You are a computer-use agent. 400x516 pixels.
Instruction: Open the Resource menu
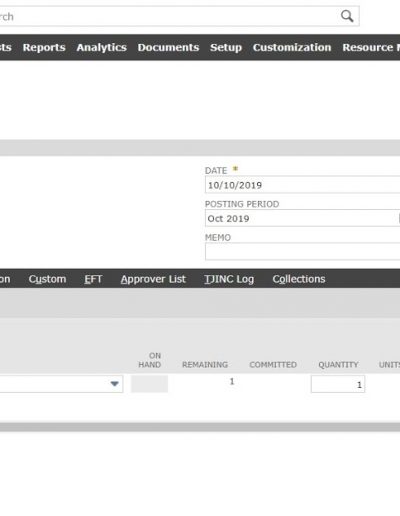pos(371,47)
